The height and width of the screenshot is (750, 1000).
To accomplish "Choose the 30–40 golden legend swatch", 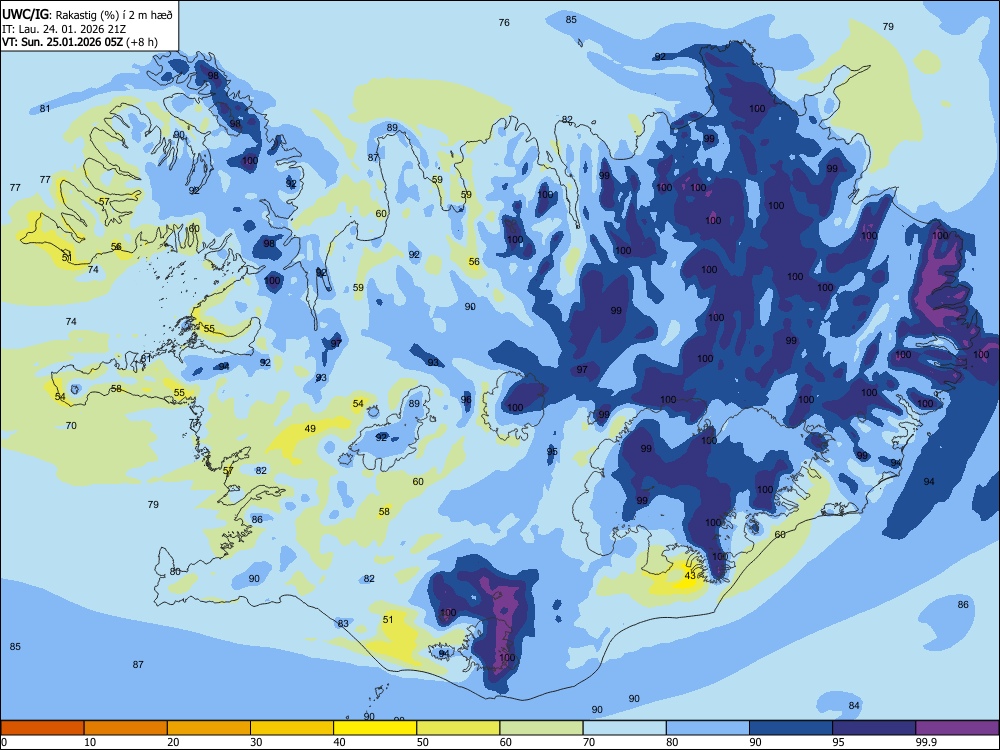I will coord(292,728).
